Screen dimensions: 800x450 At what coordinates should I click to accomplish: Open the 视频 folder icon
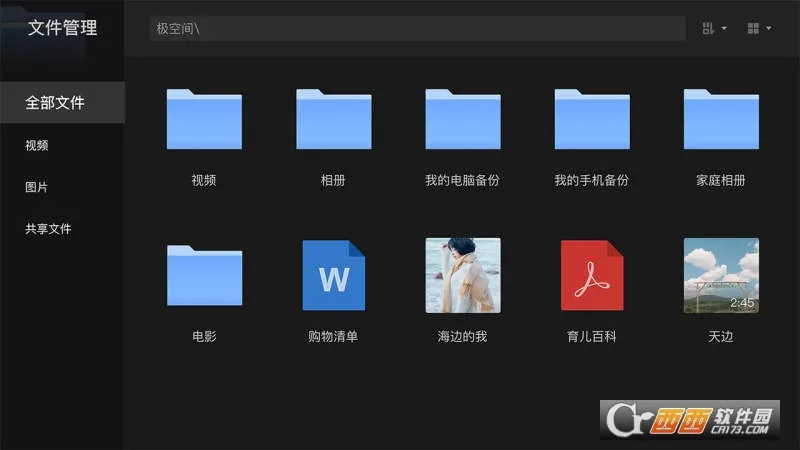[204, 119]
